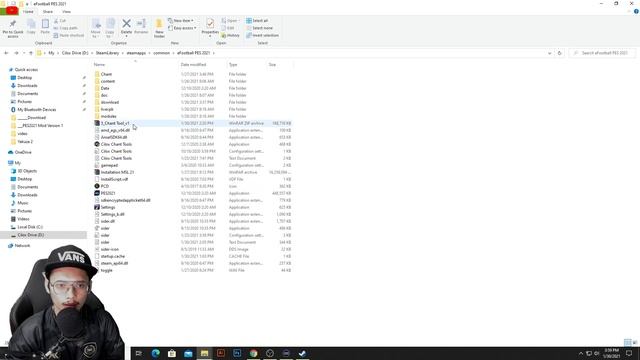Open 3D Objects in navigation pane
The image size is (640, 360).
27,171
